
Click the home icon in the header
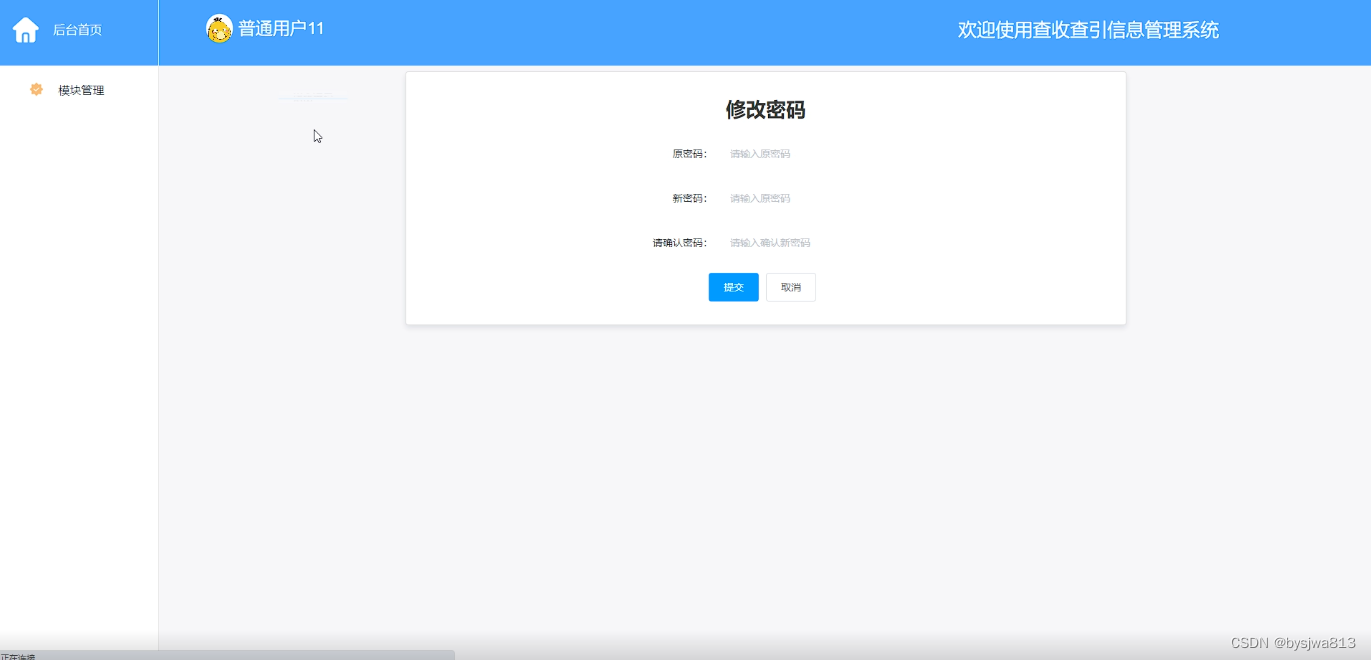click(25, 30)
